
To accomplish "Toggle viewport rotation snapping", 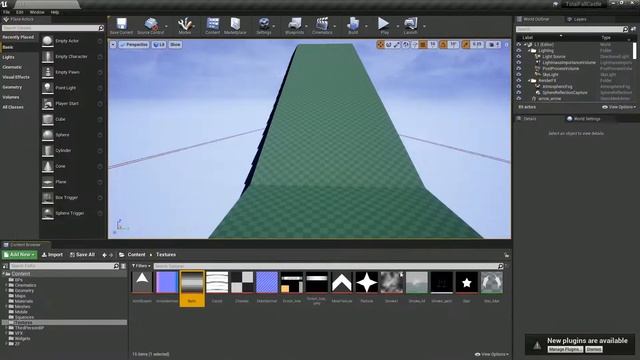I will 443,44.
